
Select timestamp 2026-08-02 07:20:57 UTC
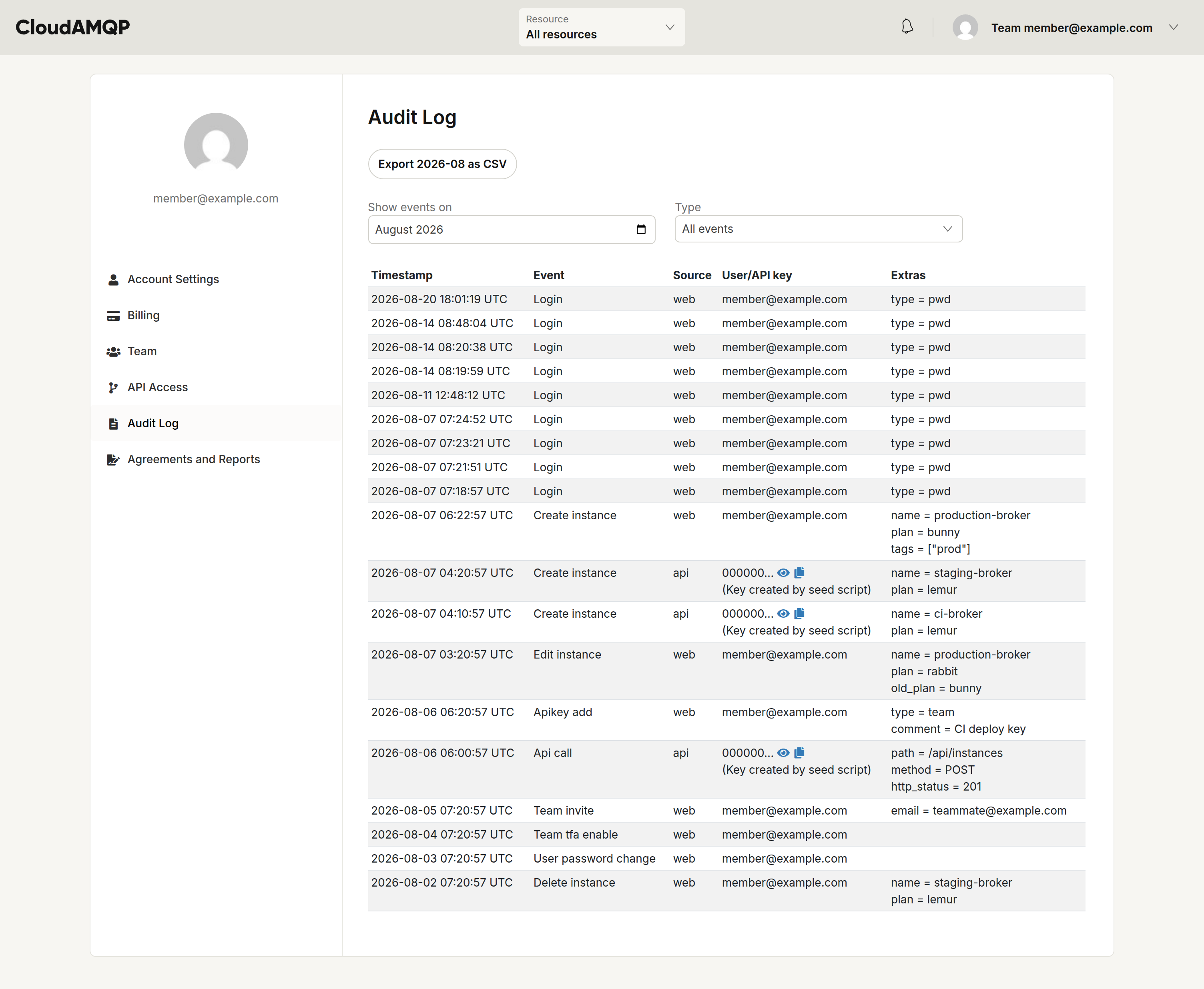(441, 883)
